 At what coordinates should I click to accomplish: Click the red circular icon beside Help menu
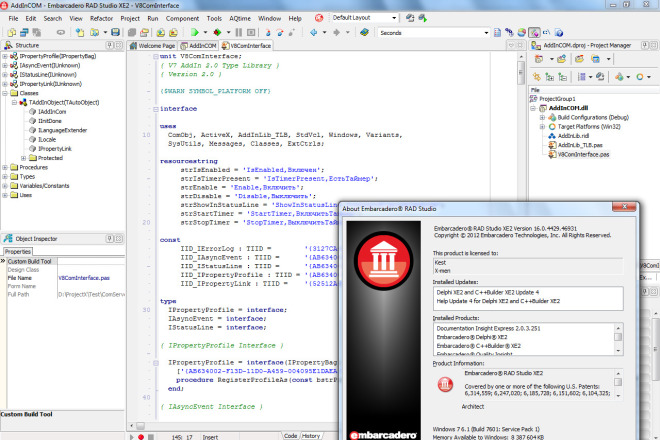(319, 18)
